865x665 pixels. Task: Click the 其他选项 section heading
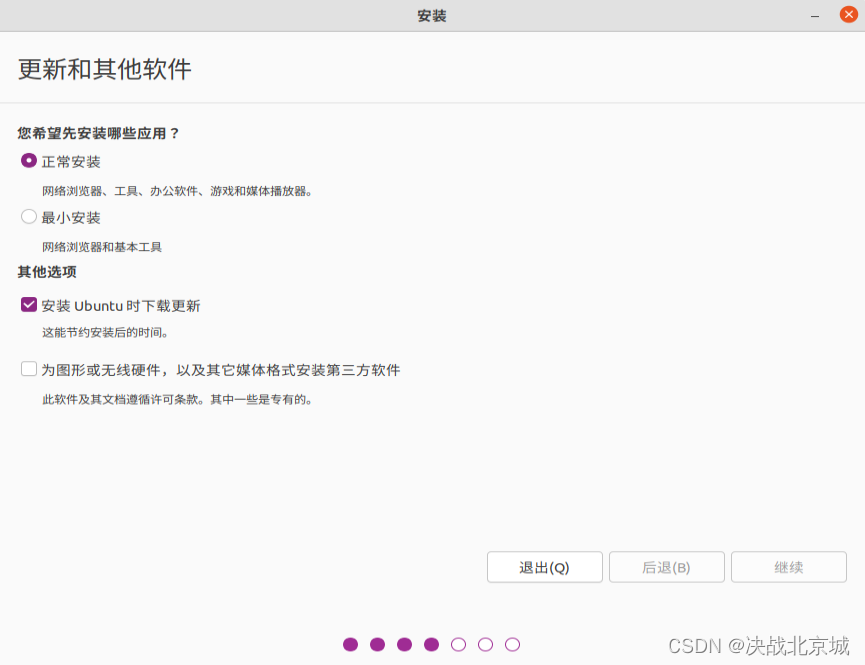(x=47, y=272)
